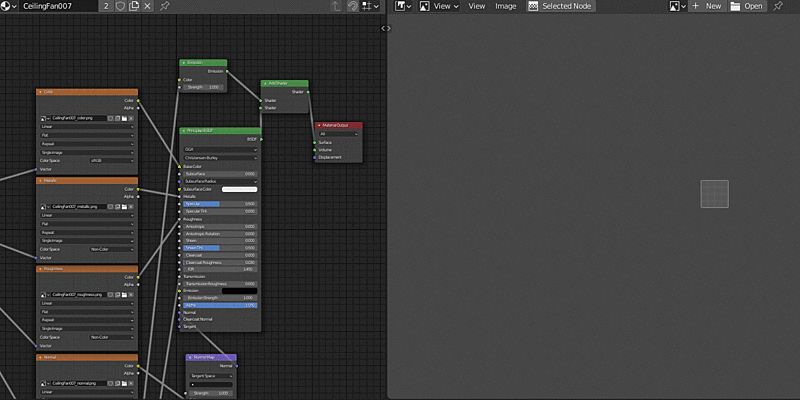Expand the Subsurface Radius dropdown
The width and height of the screenshot is (800, 400).
pos(220,181)
